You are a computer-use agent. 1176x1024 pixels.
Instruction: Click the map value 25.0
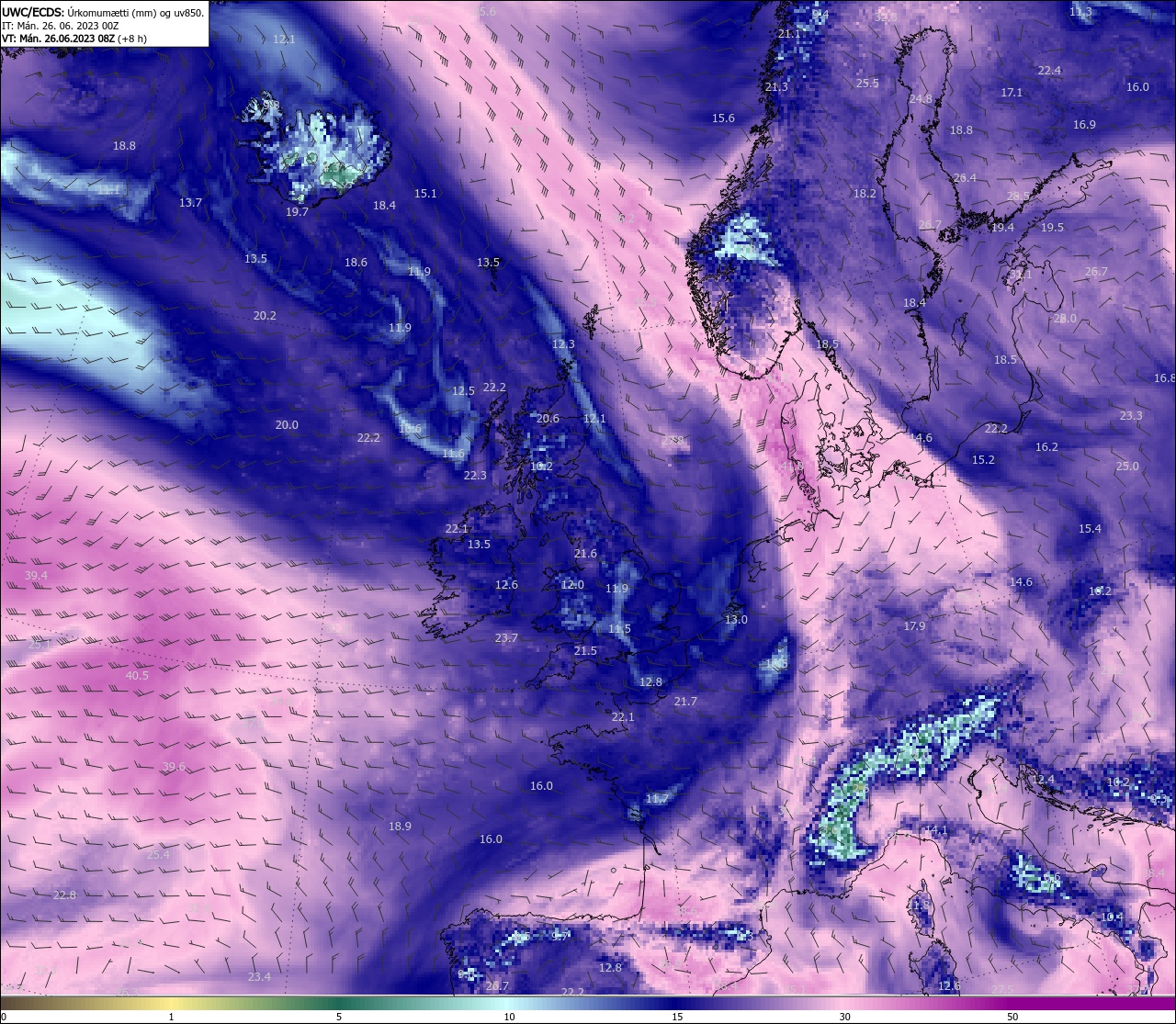(1127, 466)
